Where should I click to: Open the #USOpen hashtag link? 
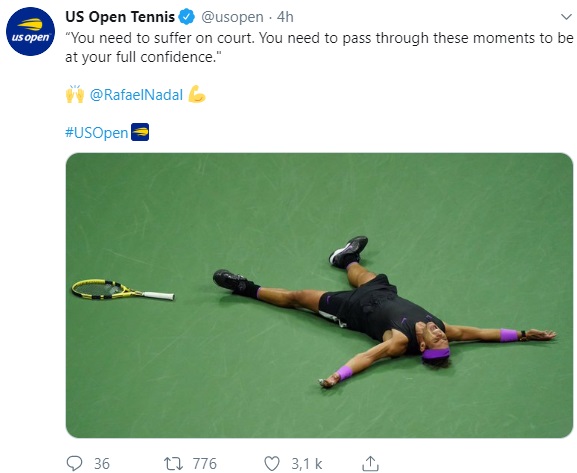point(96,133)
